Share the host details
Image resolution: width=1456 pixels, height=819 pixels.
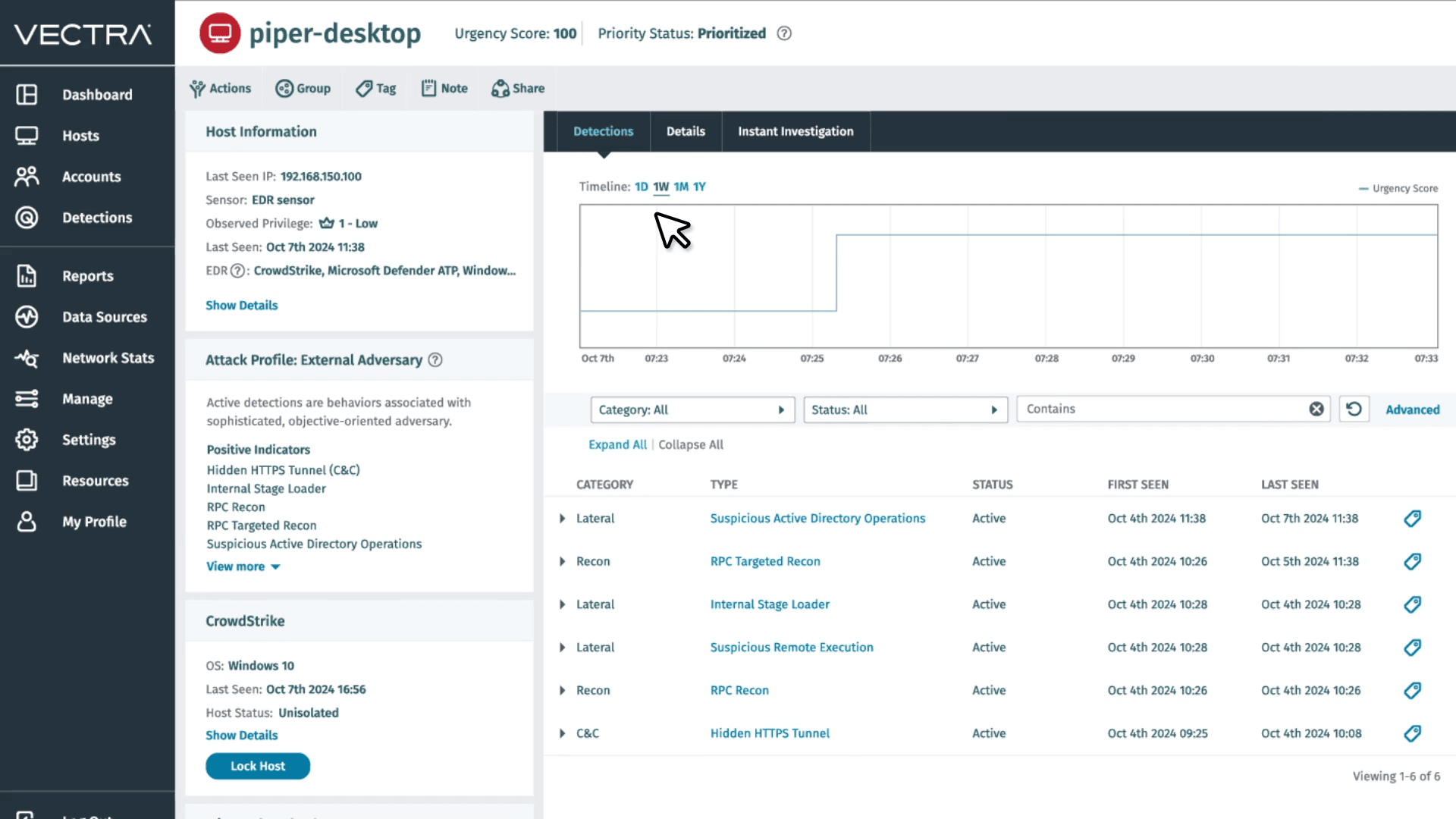tap(518, 88)
